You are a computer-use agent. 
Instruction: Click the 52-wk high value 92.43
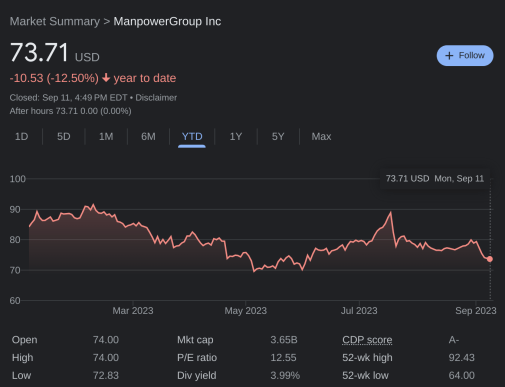coord(461,358)
